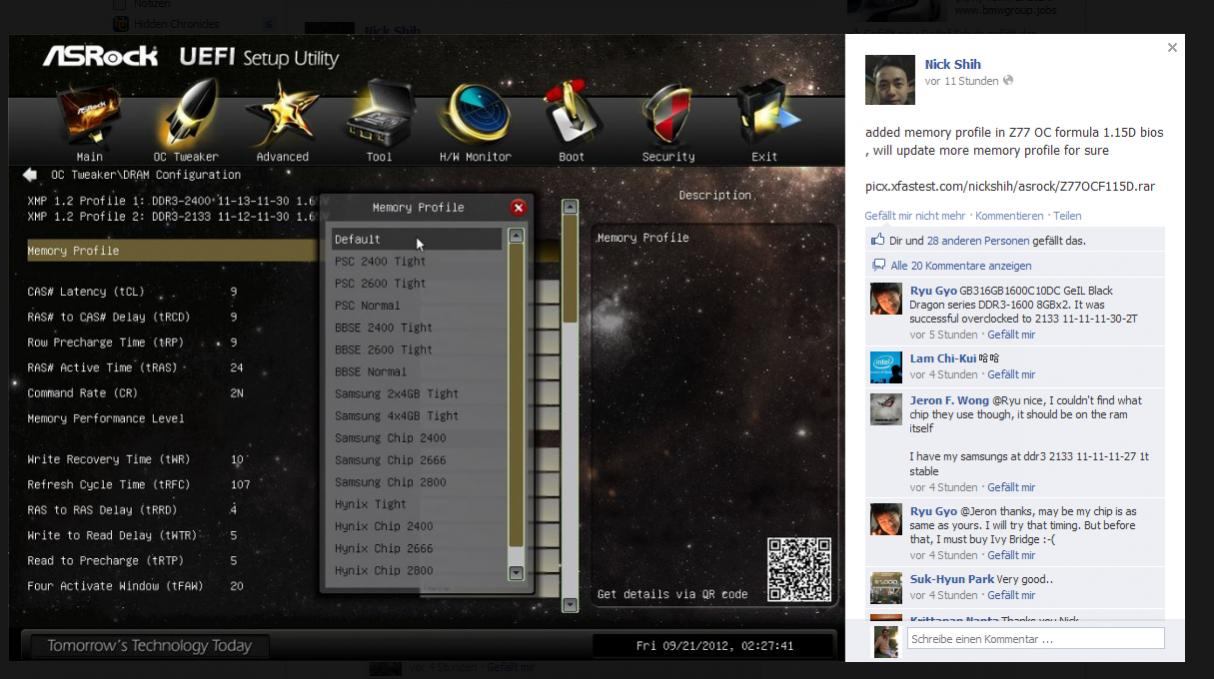Viewport: 1214px width, 679px height.
Task: Close the Facebook photo viewer
Action: point(1172,47)
